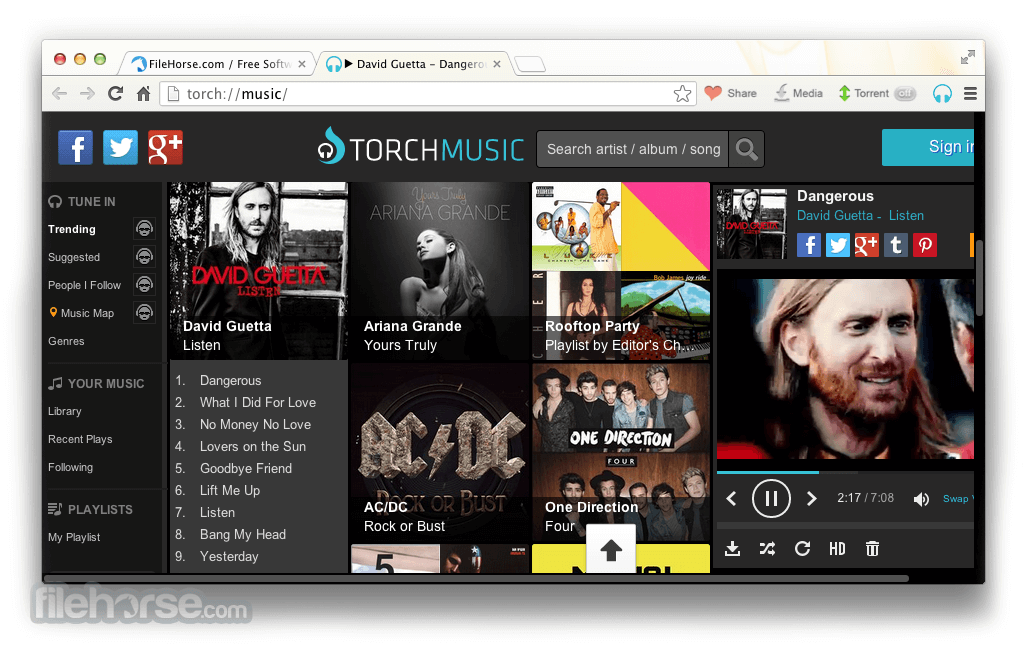Screen dimensions: 1024x654
Task: Open the Facebook icon in the header
Action: pos(75,147)
